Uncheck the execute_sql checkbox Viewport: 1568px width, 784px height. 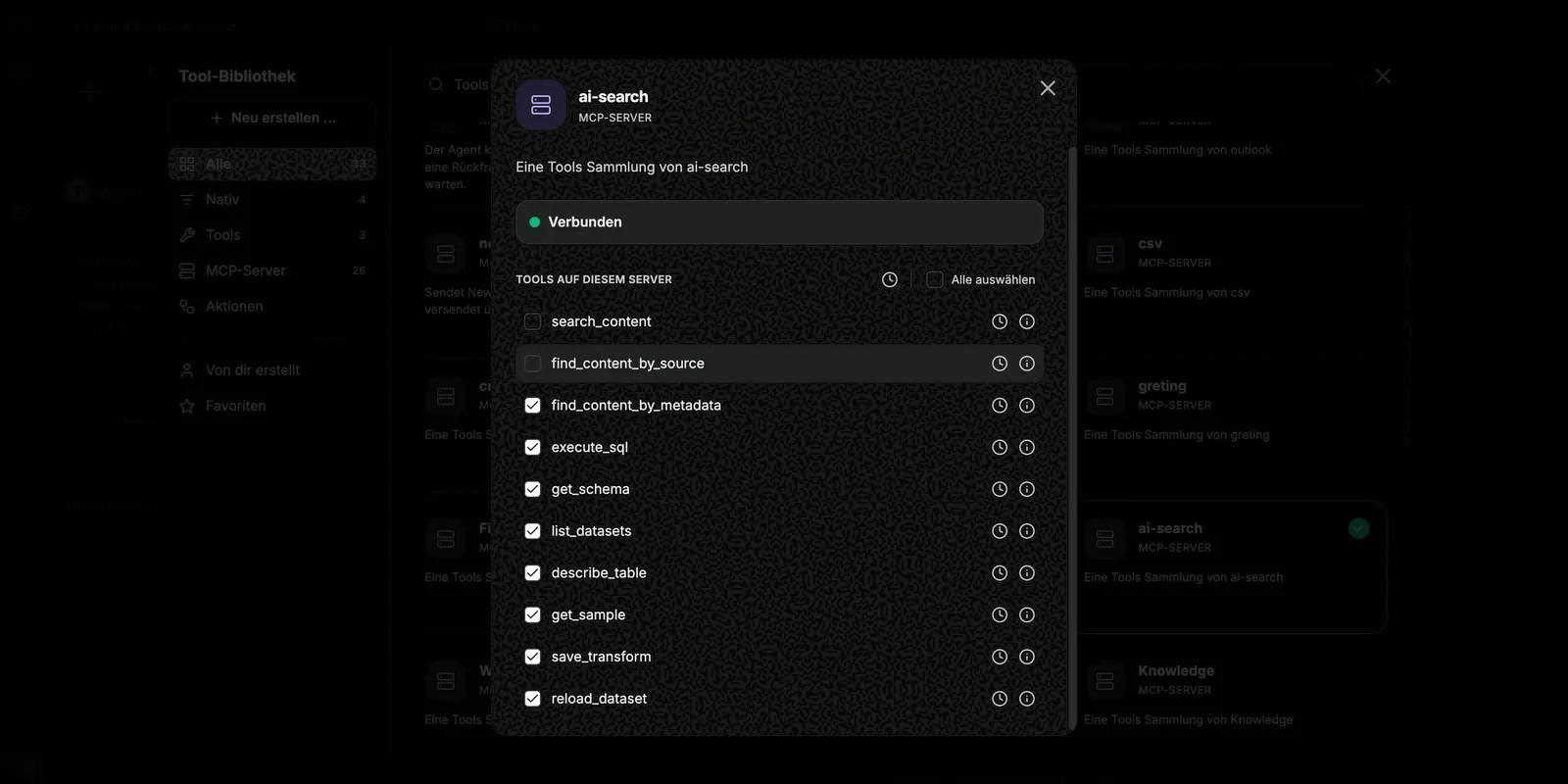click(x=533, y=447)
